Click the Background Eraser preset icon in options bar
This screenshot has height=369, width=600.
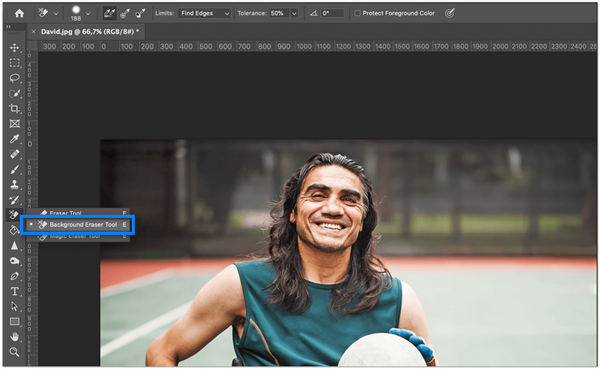click(43, 13)
